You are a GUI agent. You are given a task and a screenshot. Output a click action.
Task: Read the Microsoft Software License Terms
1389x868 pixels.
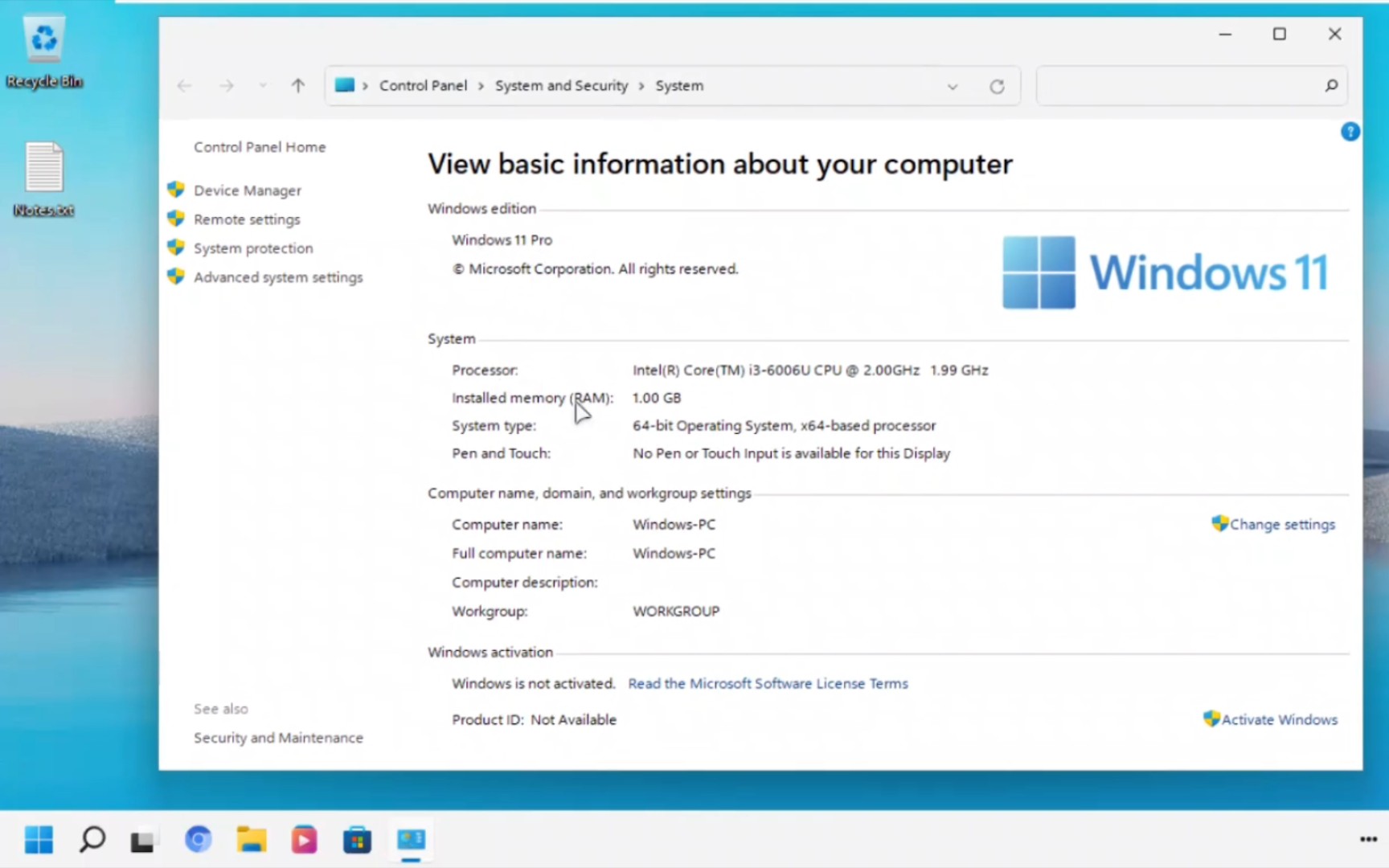click(x=768, y=683)
